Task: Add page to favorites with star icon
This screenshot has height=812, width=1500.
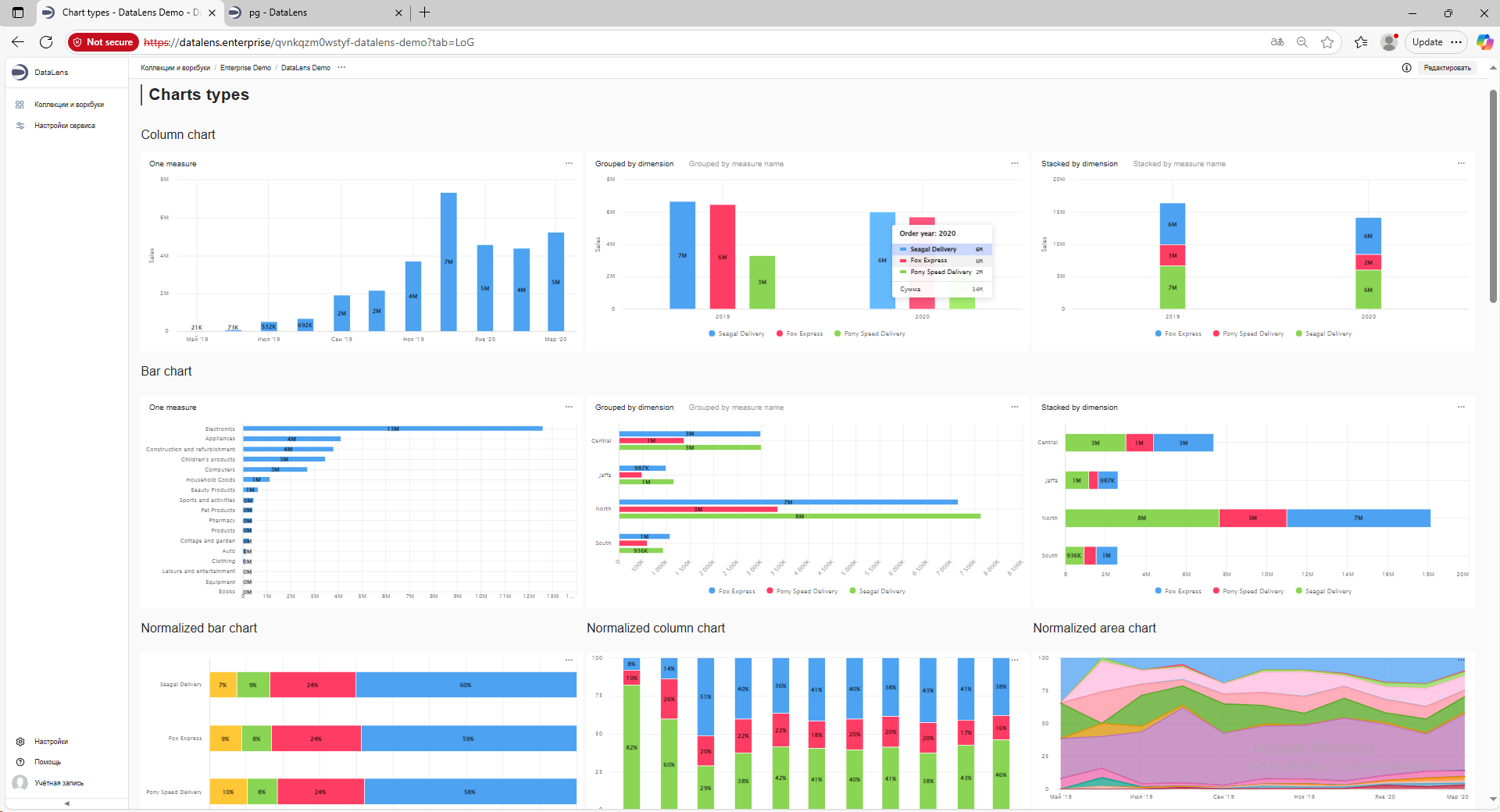Action: pyautogui.click(x=1327, y=42)
